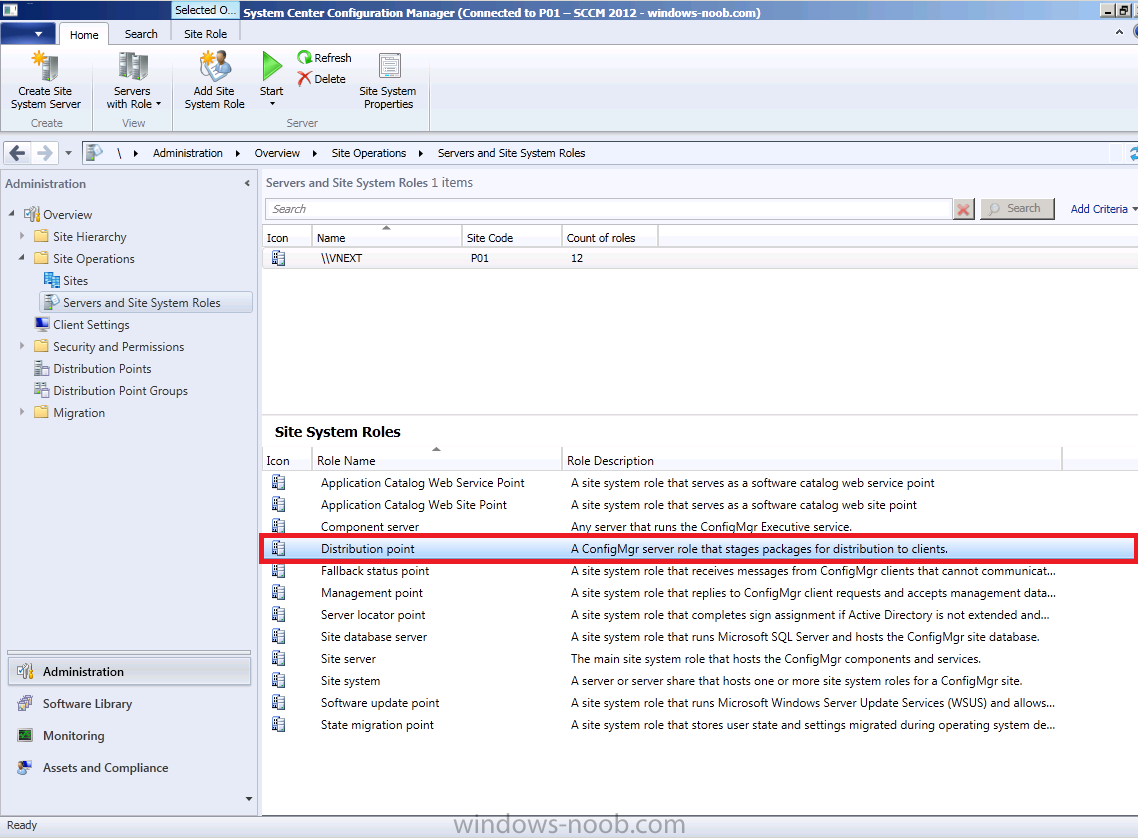This screenshot has height=839, width=1138.
Task: Collapse the Site Operations node
Action: coord(22,258)
